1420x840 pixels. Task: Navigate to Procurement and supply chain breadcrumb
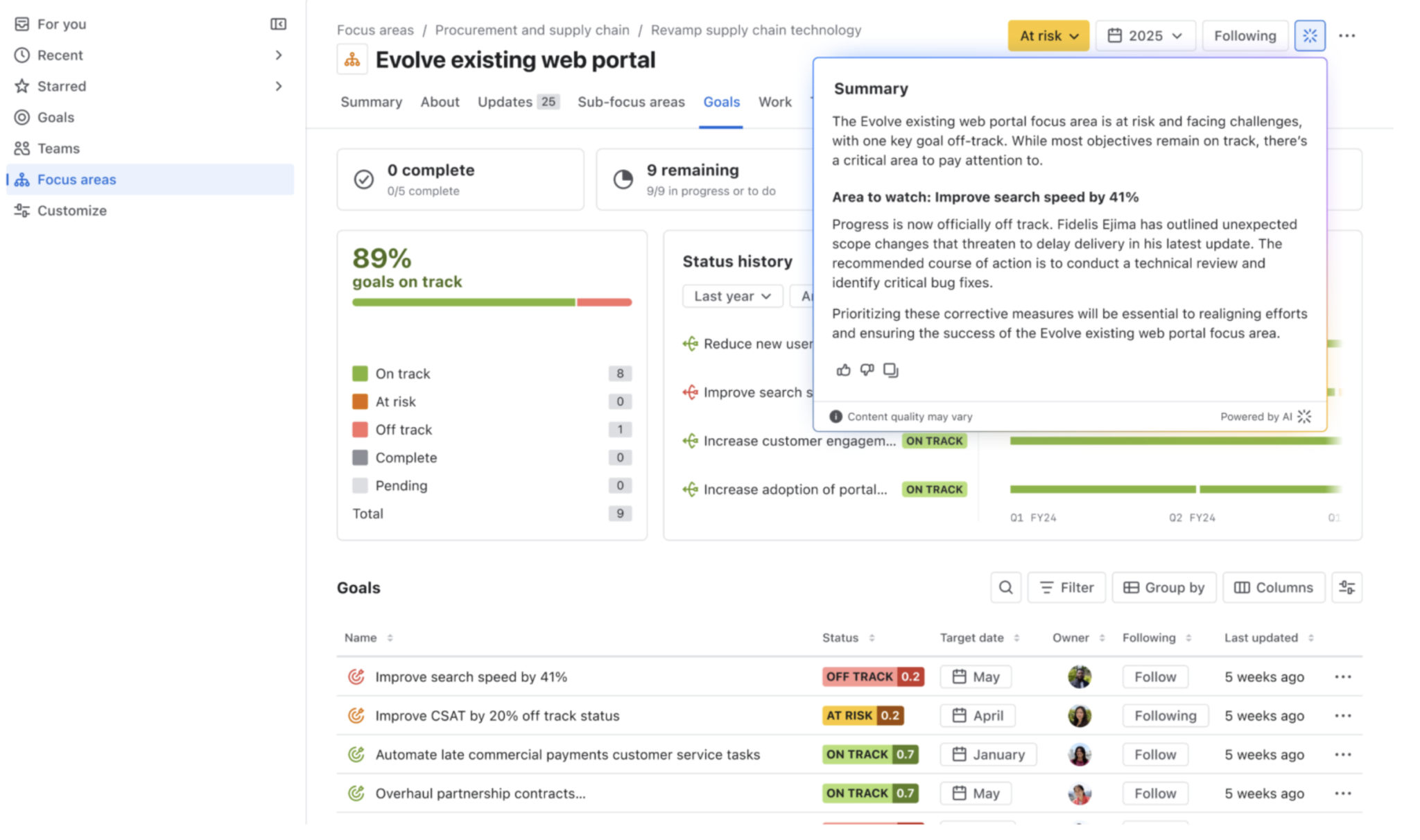pyautogui.click(x=532, y=30)
